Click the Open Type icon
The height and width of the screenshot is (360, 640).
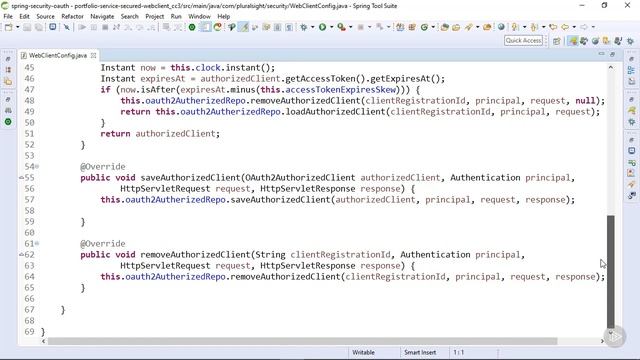coord(444,27)
